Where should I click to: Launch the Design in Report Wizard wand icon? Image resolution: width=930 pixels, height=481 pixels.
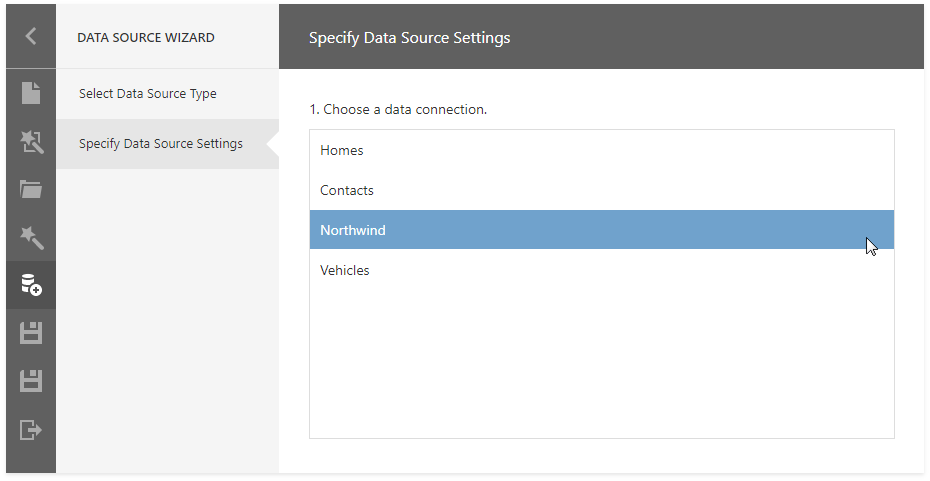coord(31,237)
